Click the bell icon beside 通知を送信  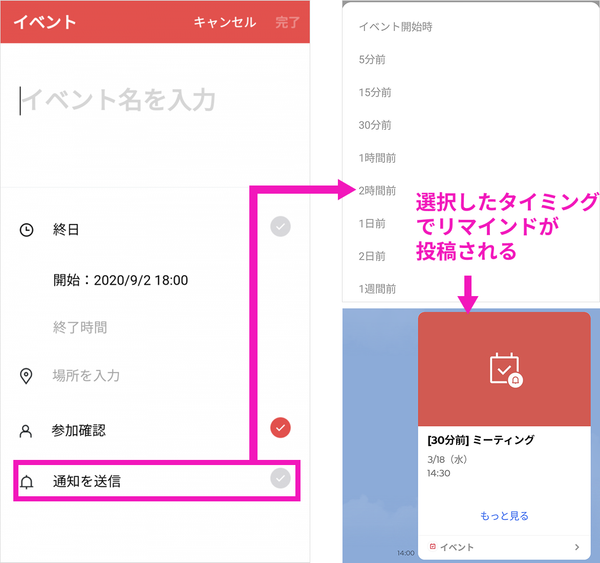tap(26, 482)
